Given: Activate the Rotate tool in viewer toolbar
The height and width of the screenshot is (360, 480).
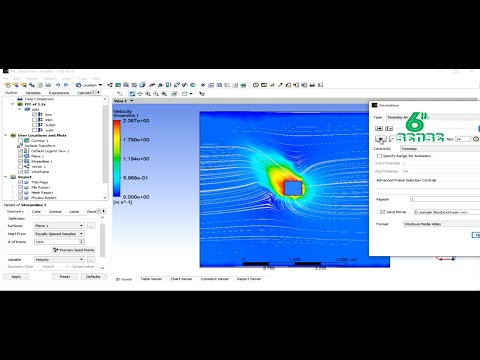Looking at the screenshot, I should pos(132,94).
